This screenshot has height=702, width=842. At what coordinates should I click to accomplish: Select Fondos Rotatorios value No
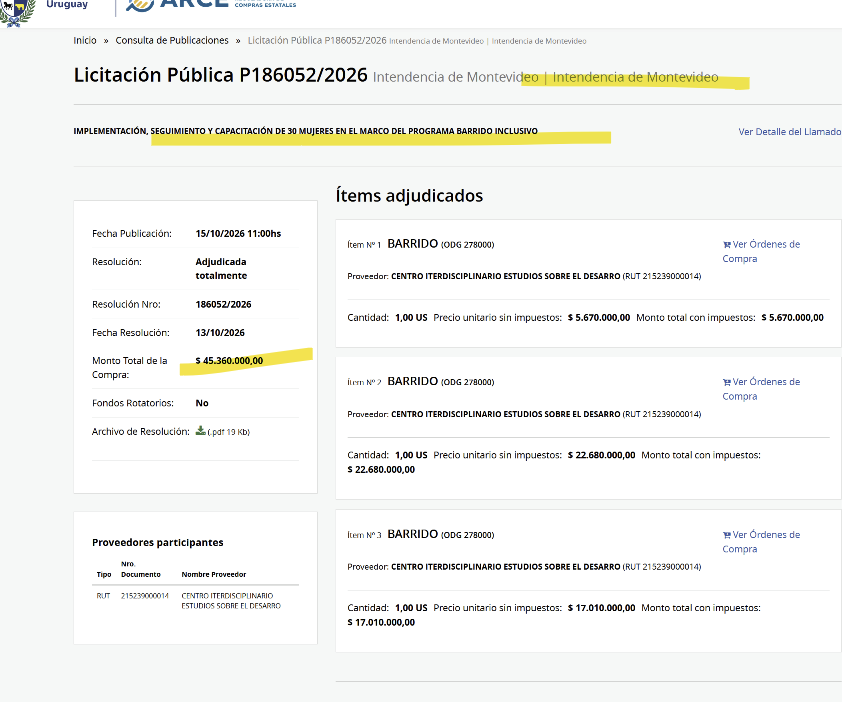(202, 403)
